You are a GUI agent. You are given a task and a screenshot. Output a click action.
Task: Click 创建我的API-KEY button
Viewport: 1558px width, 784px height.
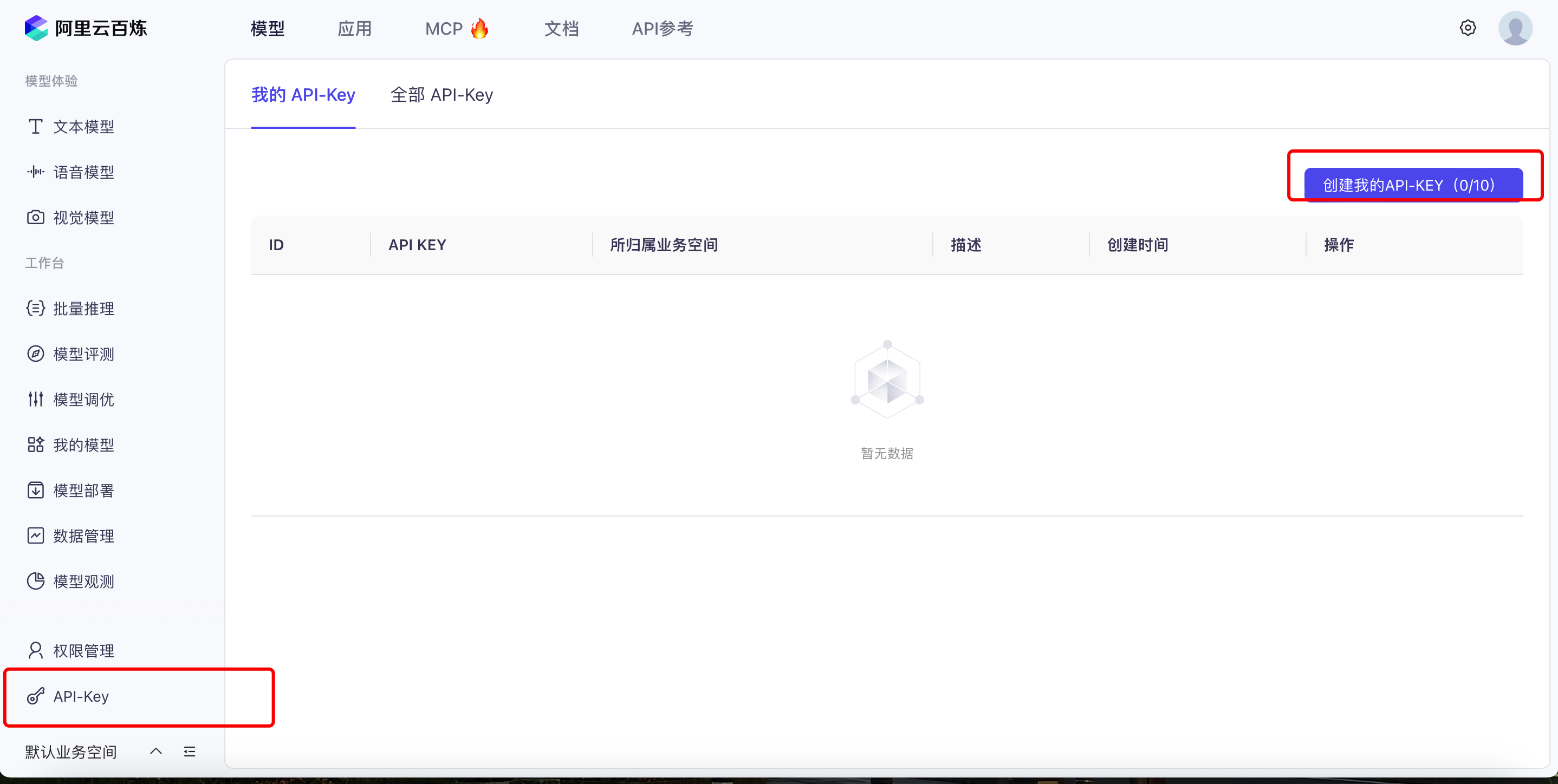tap(1413, 185)
